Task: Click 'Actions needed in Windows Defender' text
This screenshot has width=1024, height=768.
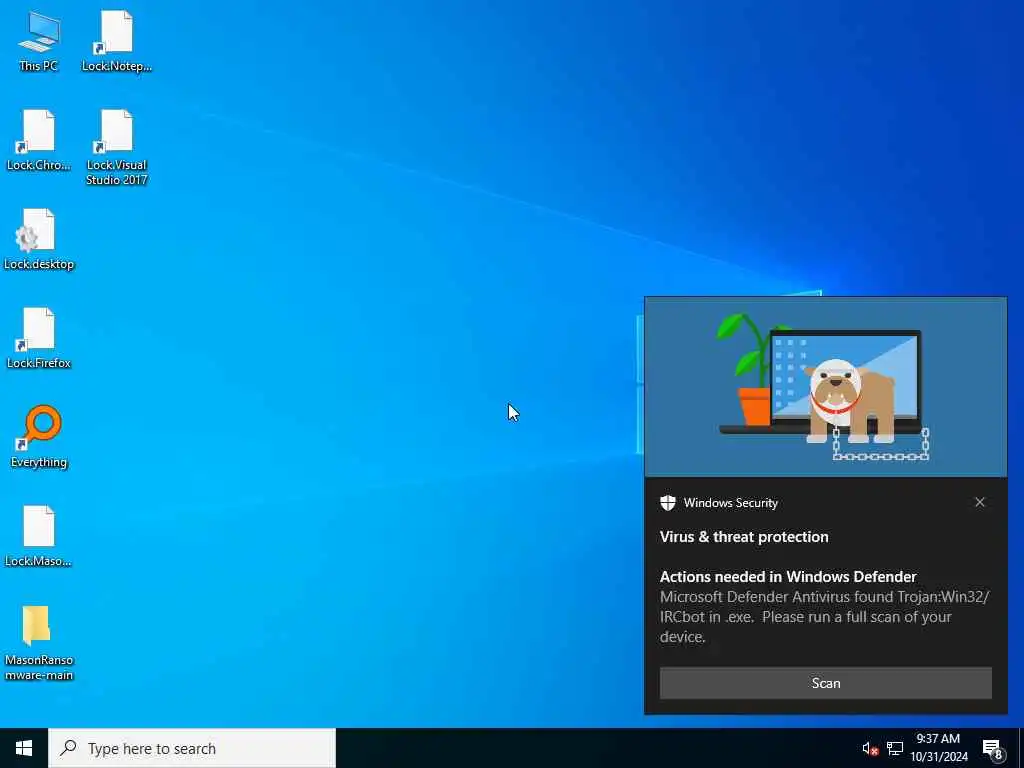Action: tap(788, 577)
